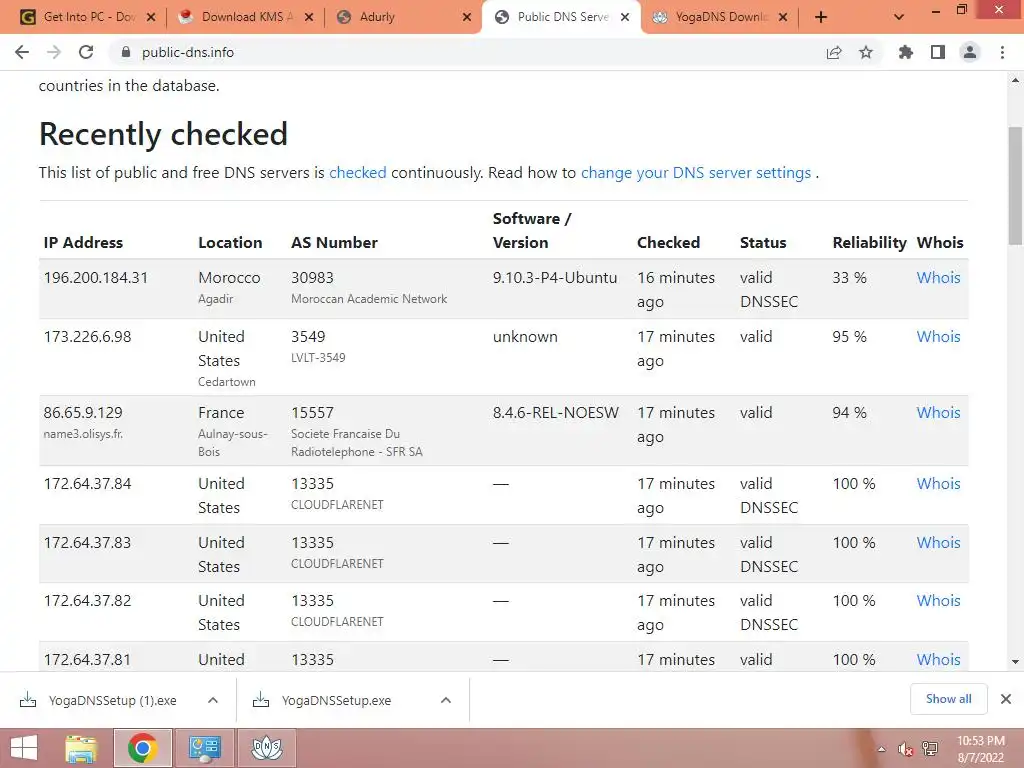Click the scrollbar up arrow

pos(1015,80)
